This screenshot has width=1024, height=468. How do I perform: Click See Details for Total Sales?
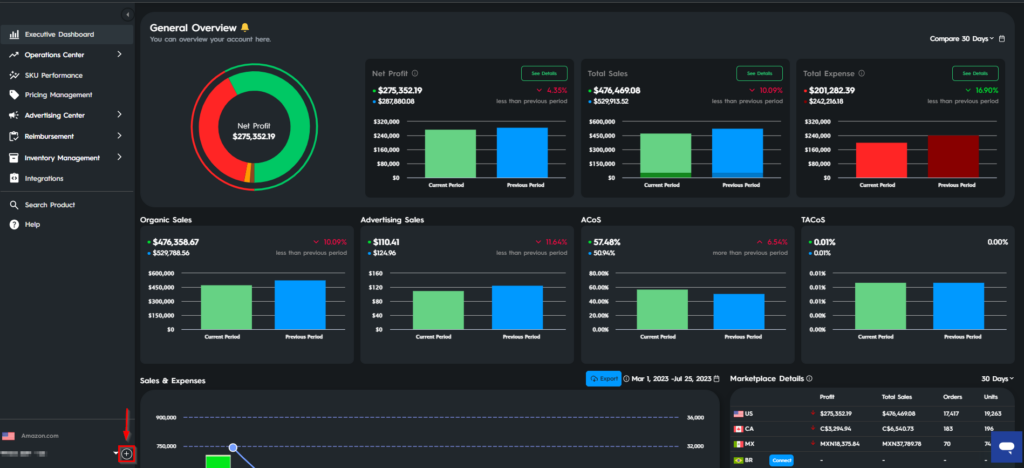pos(760,73)
